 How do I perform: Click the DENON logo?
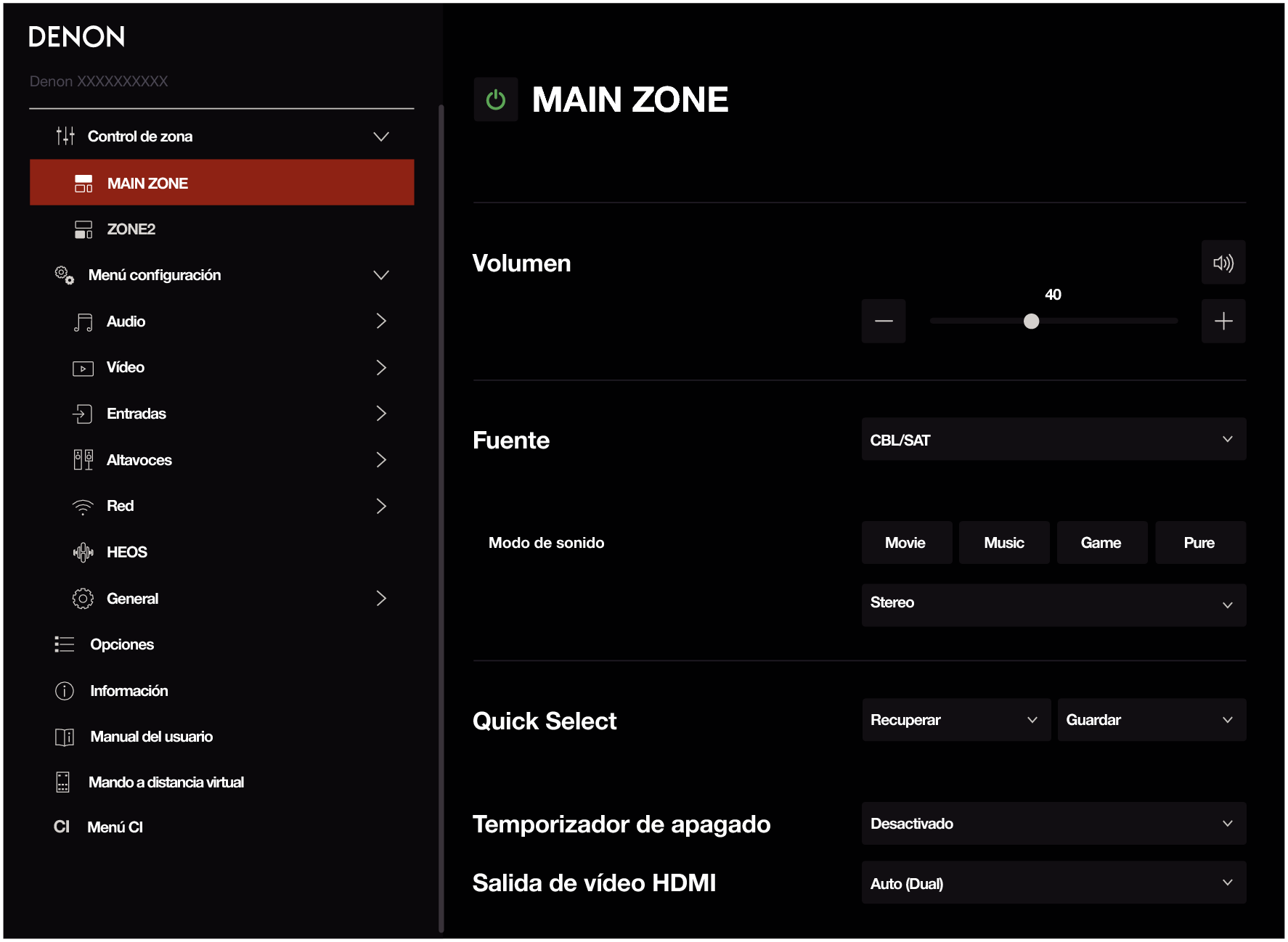tap(77, 36)
